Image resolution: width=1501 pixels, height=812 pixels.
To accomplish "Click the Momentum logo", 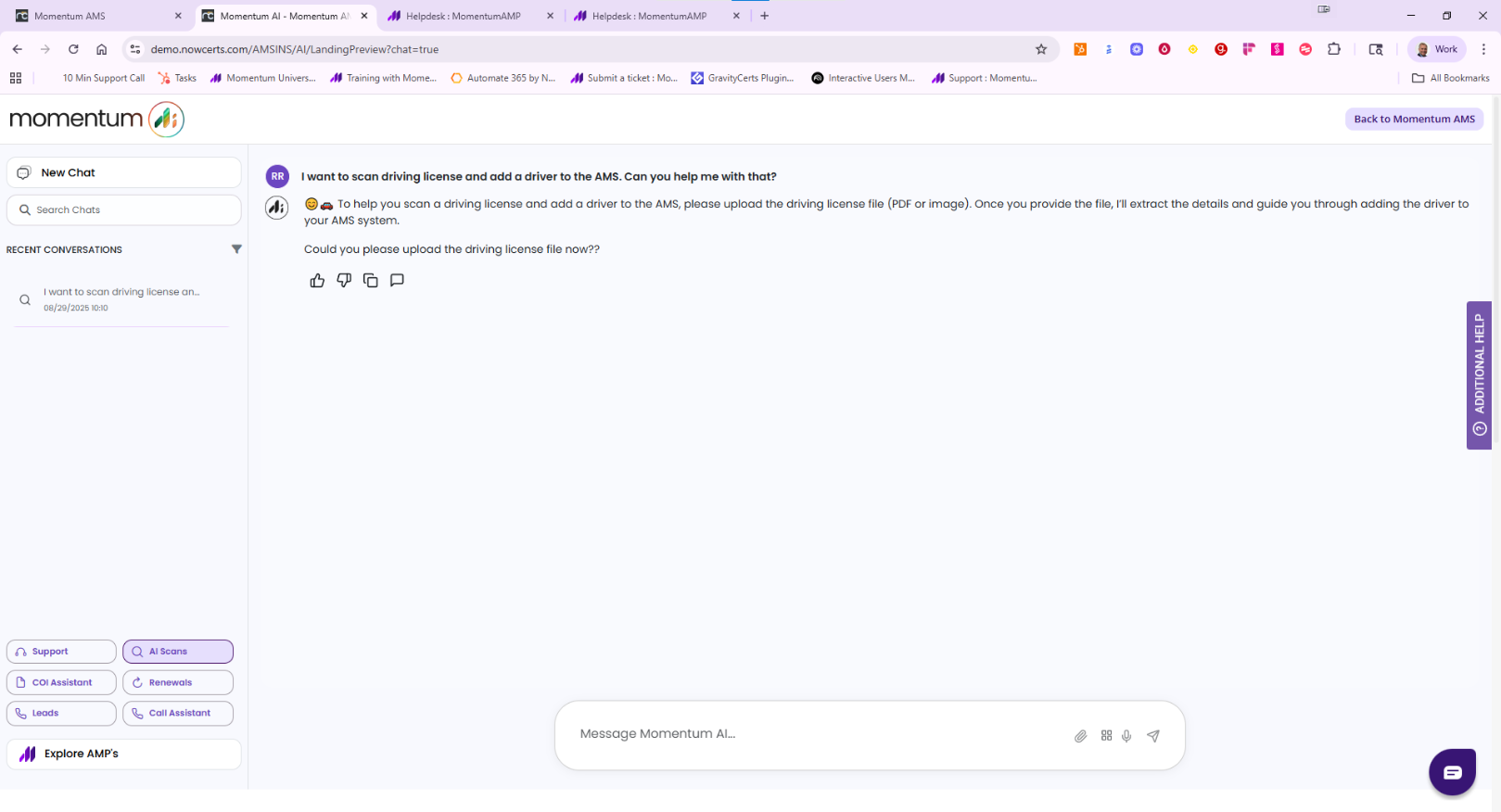I will [96, 119].
